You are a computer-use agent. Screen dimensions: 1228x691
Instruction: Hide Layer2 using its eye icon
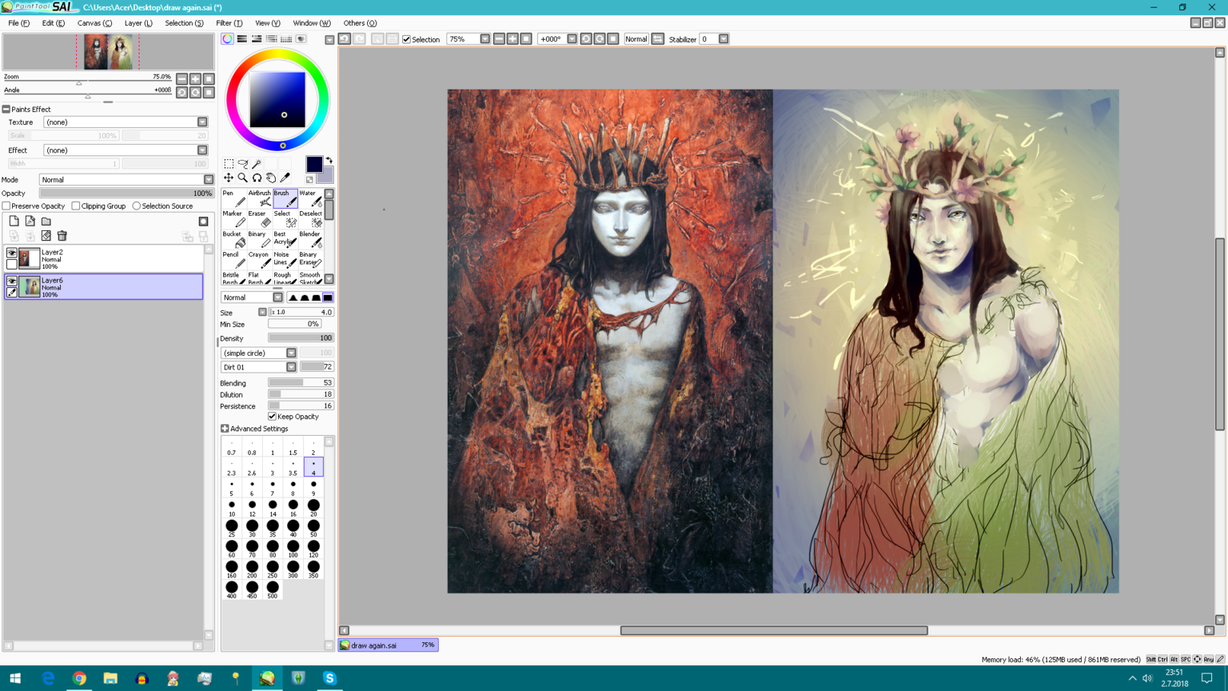point(12,254)
